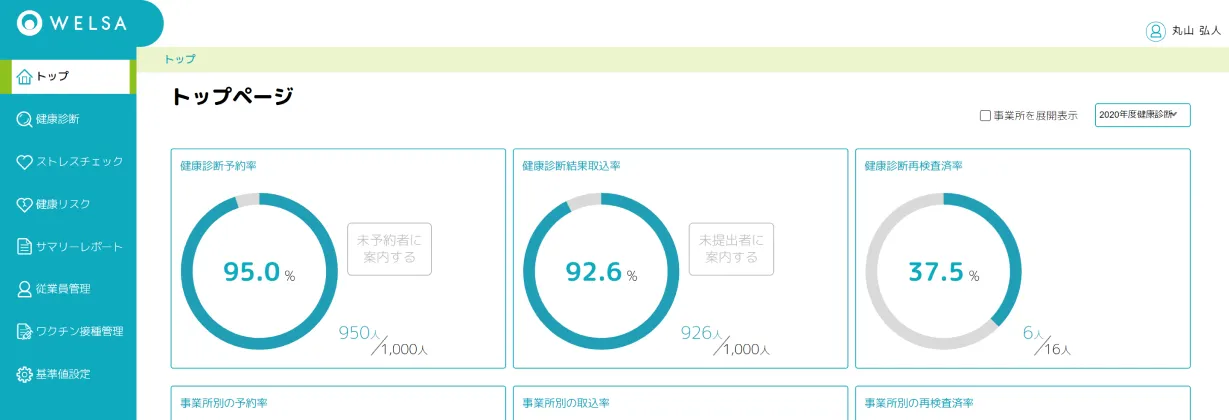The width and height of the screenshot is (1229, 420).
Task: Click the person icon beside 従業員管理
Action: click(25, 289)
